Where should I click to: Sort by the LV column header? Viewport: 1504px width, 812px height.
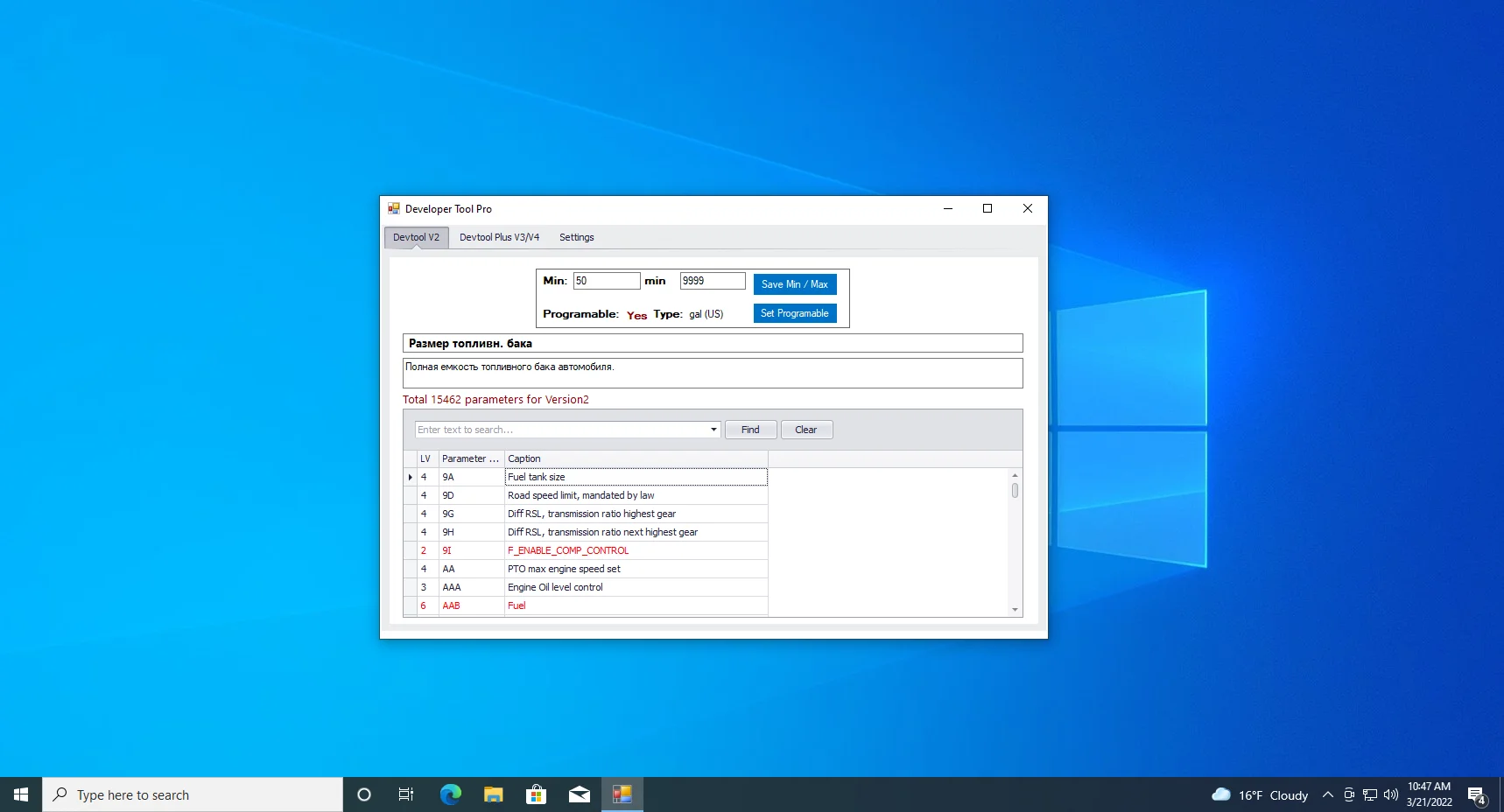point(427,458)
